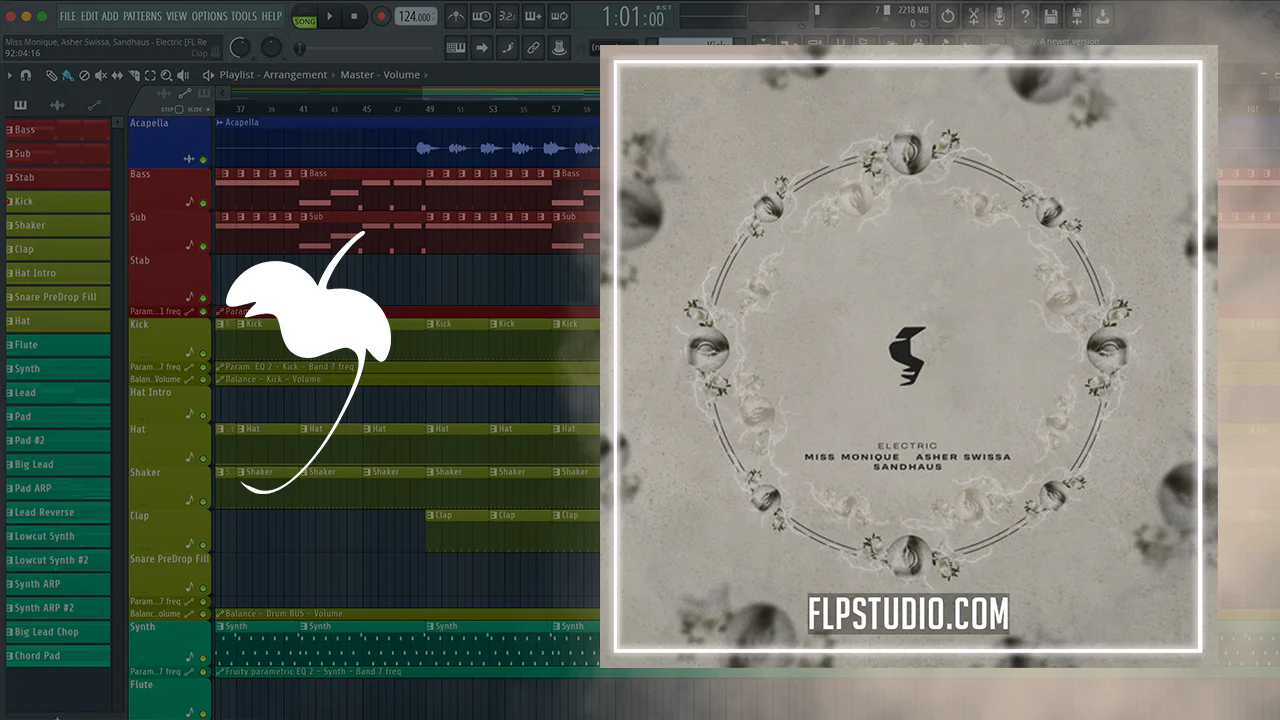Open the FILE menu
Viewport: 1280px width, 720px height.
point(68,17)
